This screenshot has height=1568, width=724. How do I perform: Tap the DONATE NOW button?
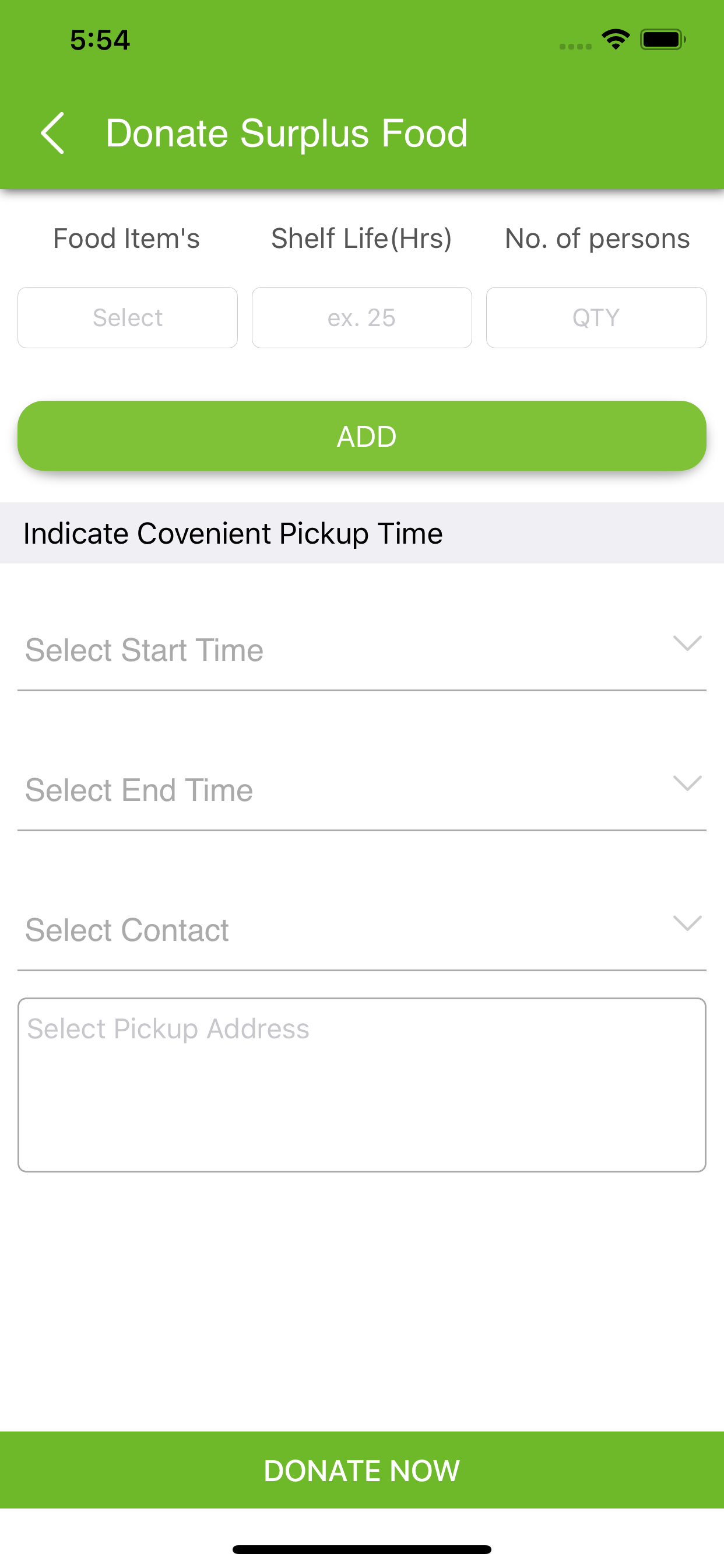pos(362,1470)
